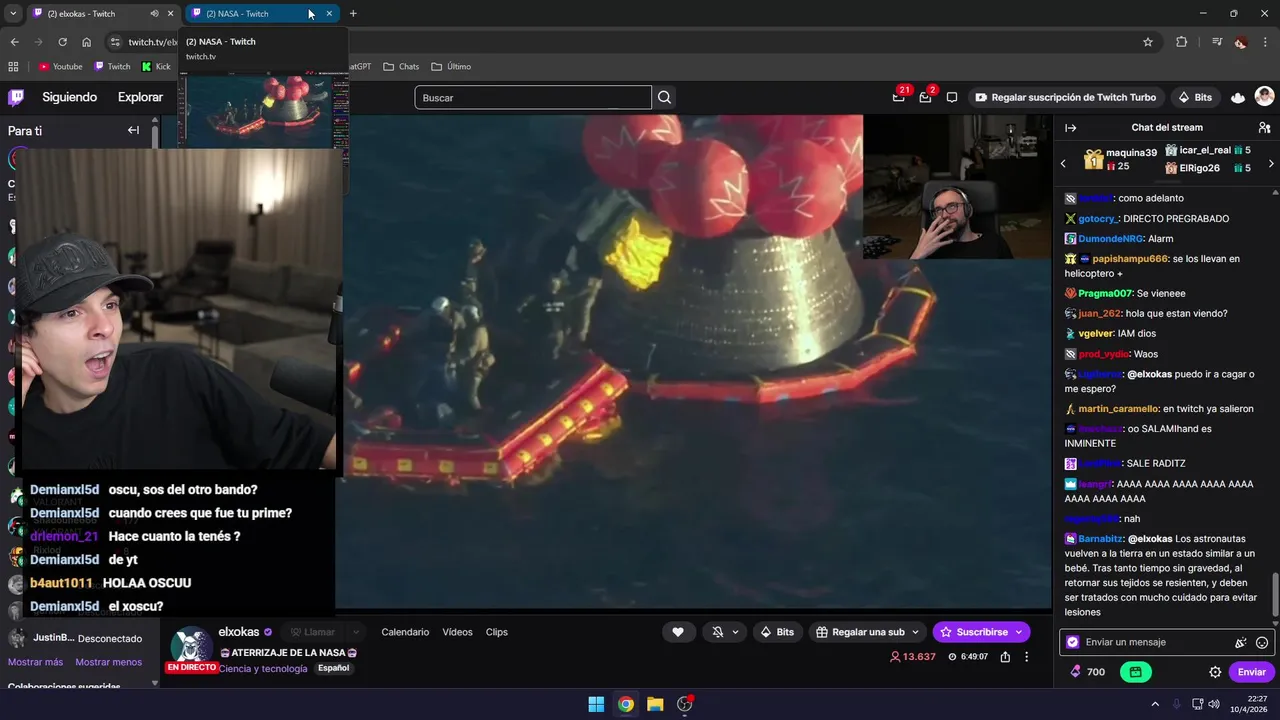The width and height of the screenshot is (1280, 720).
Task: Open the tab search dropdown arrow
Action: [13, 14]
